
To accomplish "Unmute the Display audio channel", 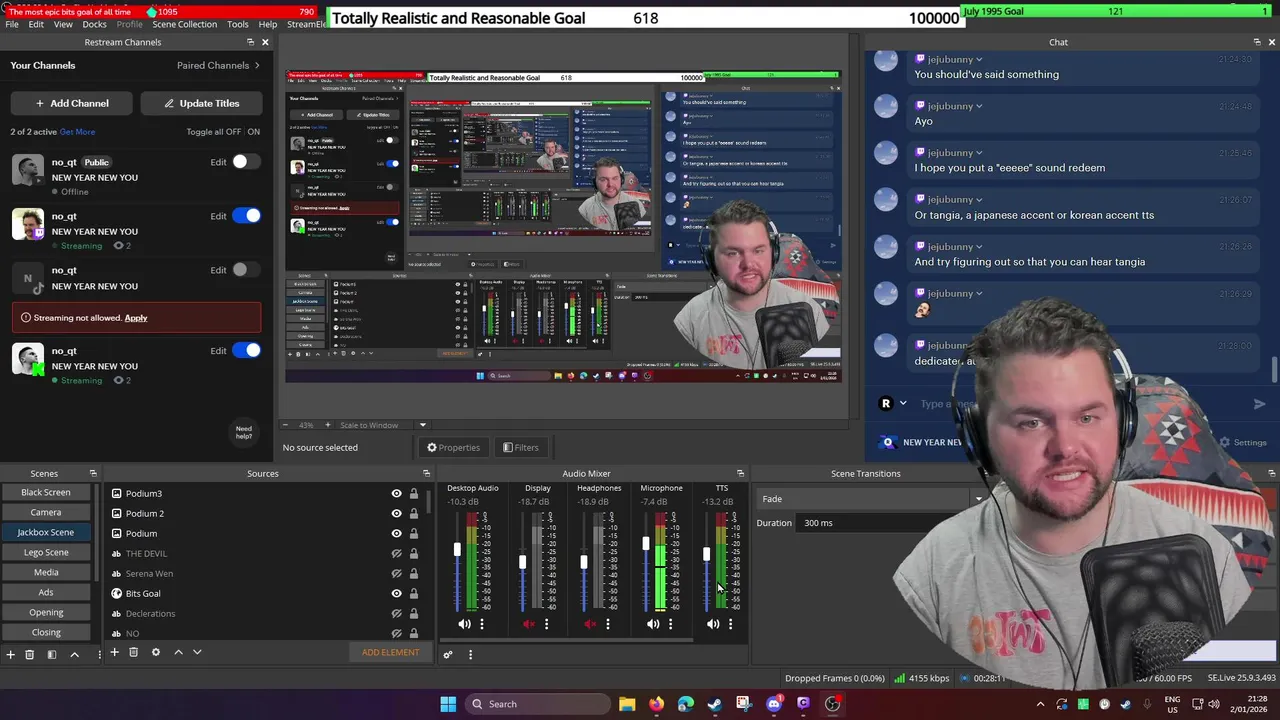I will [x=529, y=624].
